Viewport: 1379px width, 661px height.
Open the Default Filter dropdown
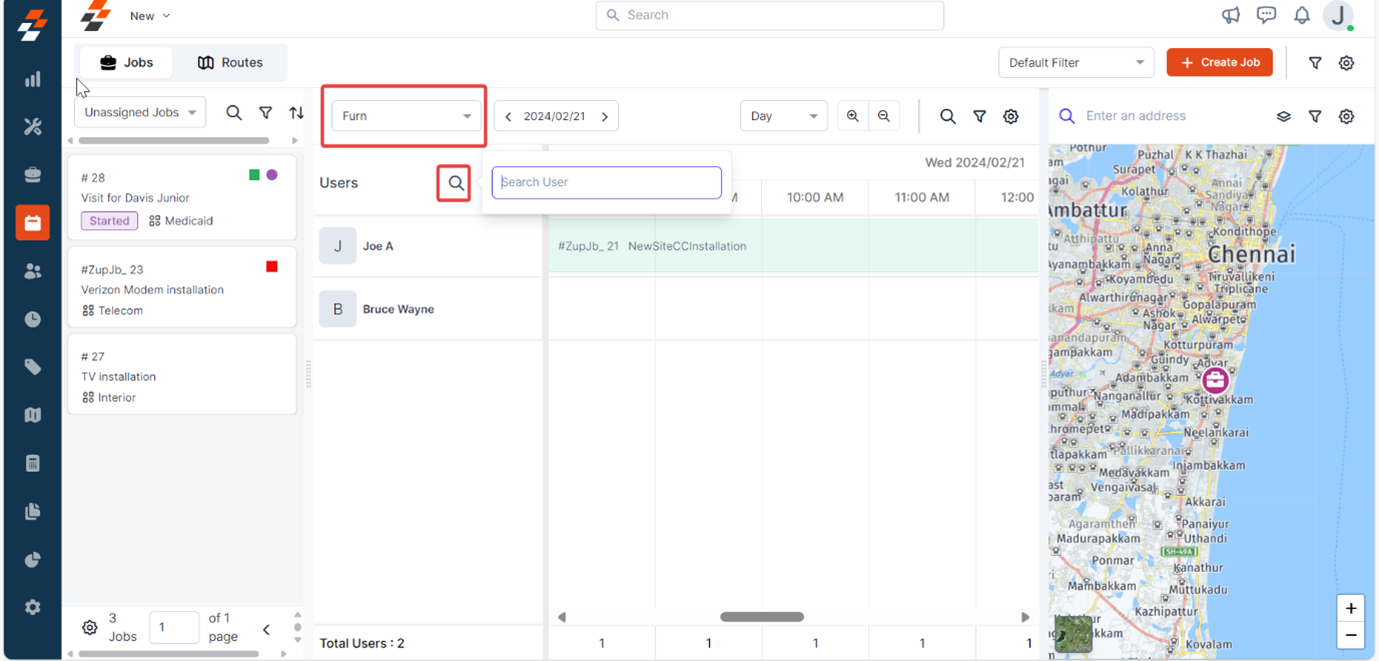1075,62
